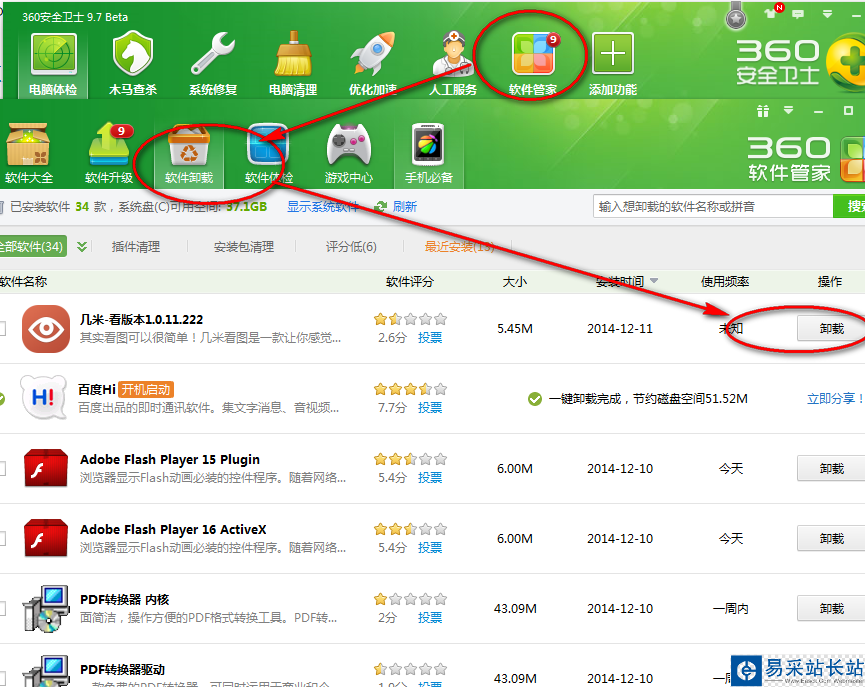This screenshot has width=865, height=687.
Task: Select 软件卸载 trash bin icon
Action: tap(189, 153)
